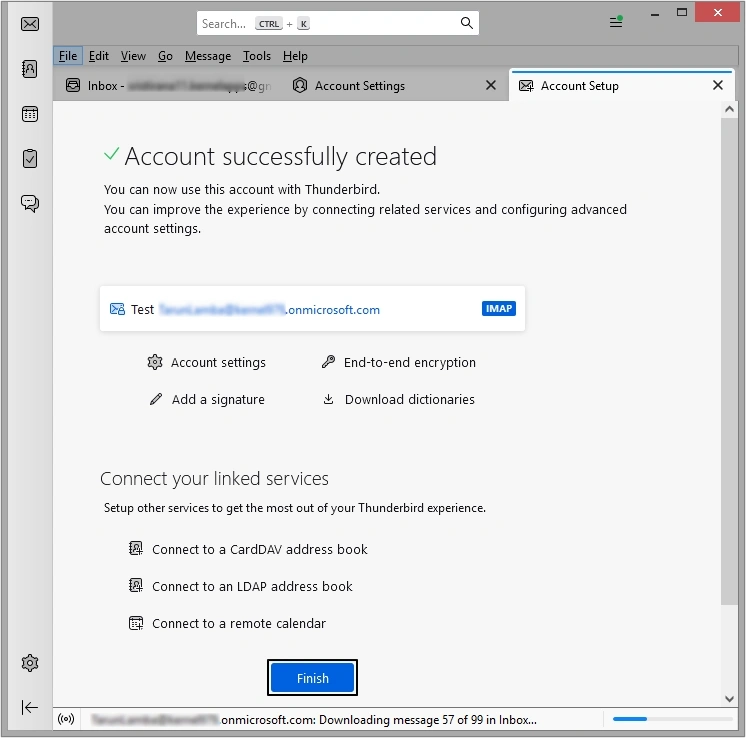The height and width of the screenshot is (738, 746).
Task: Click Connect to a remote calendar
Action: pyautogui.click(x=239, y=623)
